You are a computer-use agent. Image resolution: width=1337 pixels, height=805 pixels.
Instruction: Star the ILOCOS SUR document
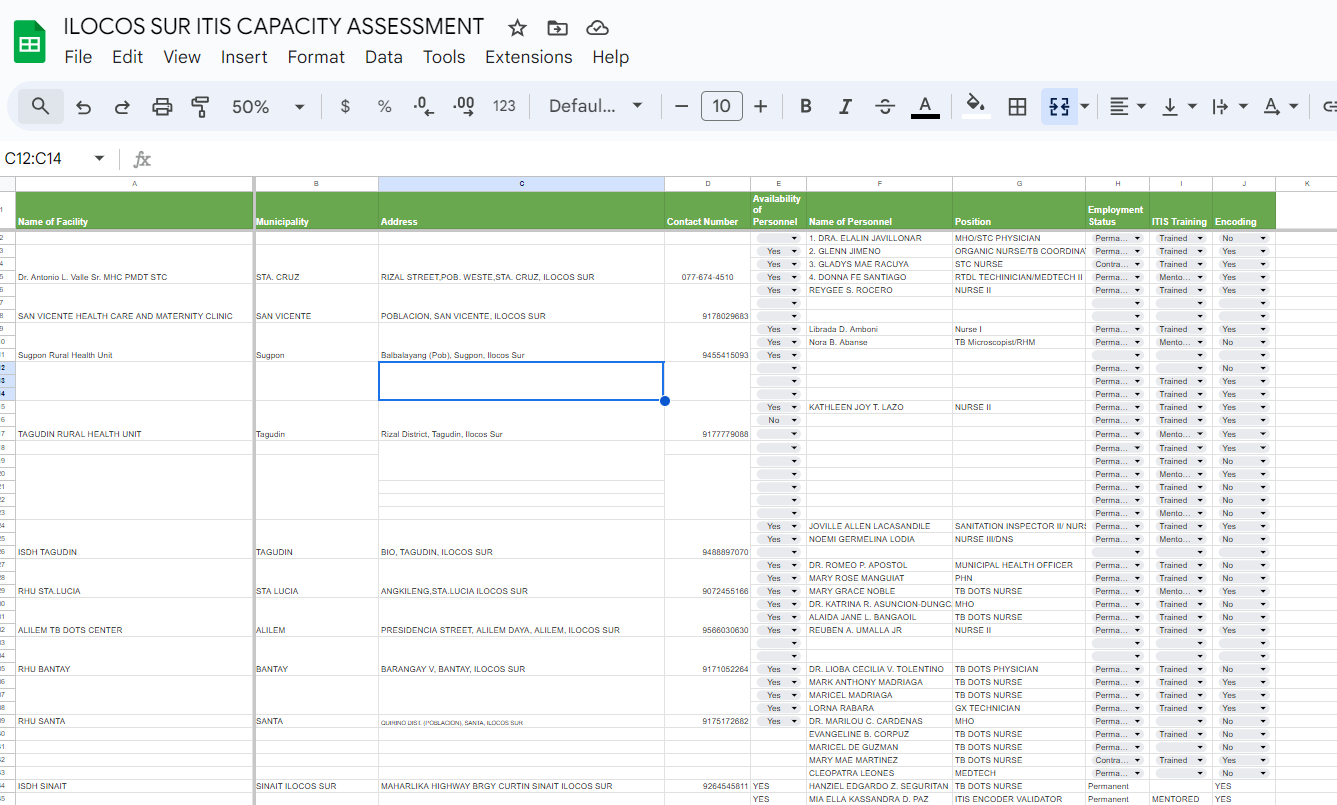tap(517, 28)
